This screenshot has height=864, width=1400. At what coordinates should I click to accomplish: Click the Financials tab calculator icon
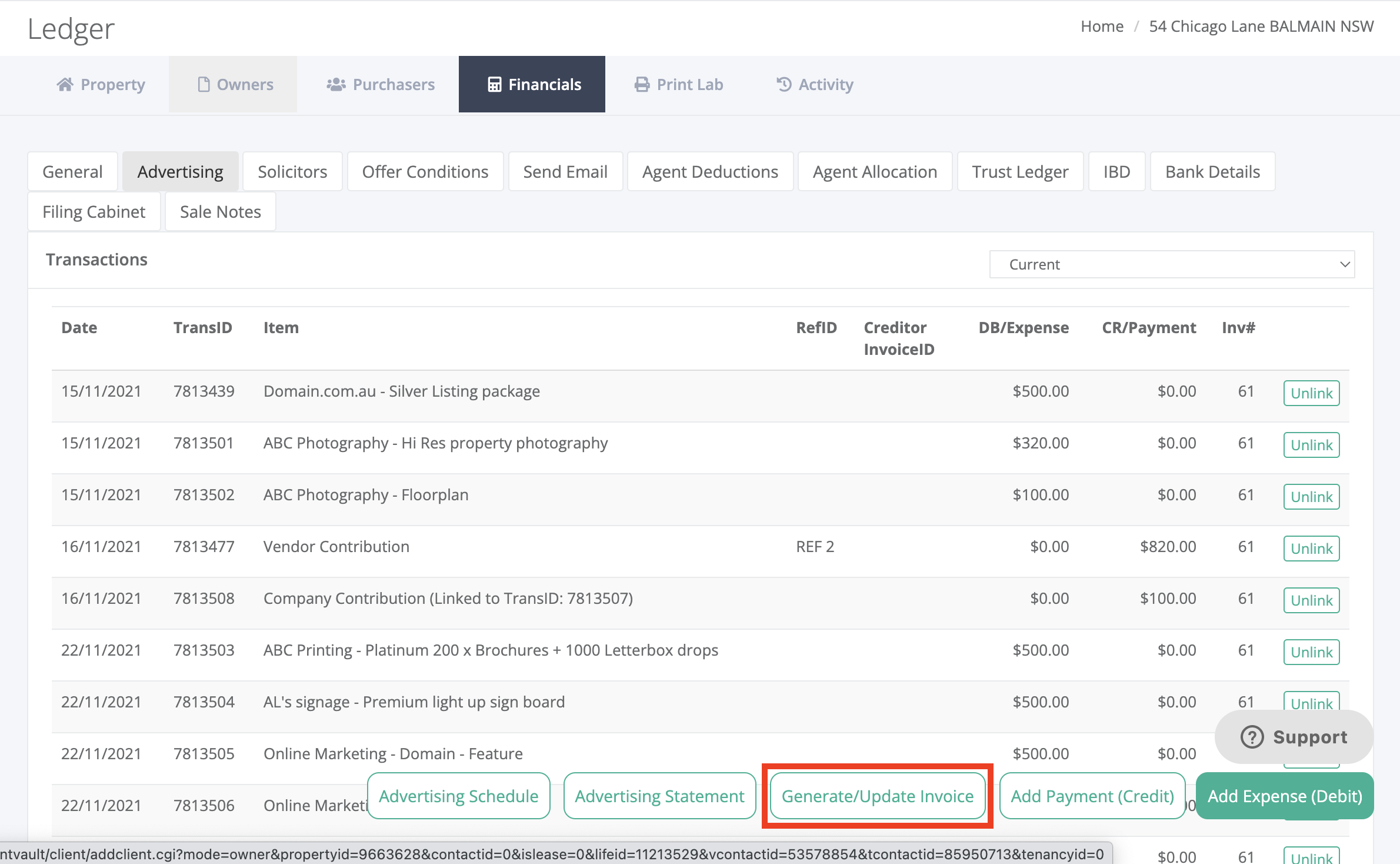tap(495, 85)
